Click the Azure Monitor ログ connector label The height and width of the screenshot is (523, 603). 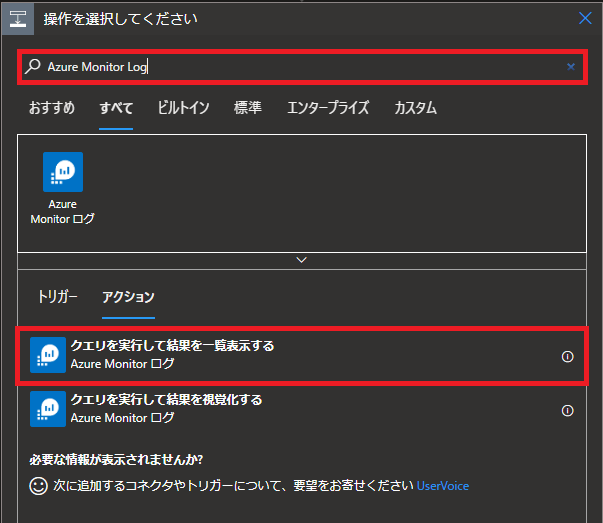coord(63,212)
